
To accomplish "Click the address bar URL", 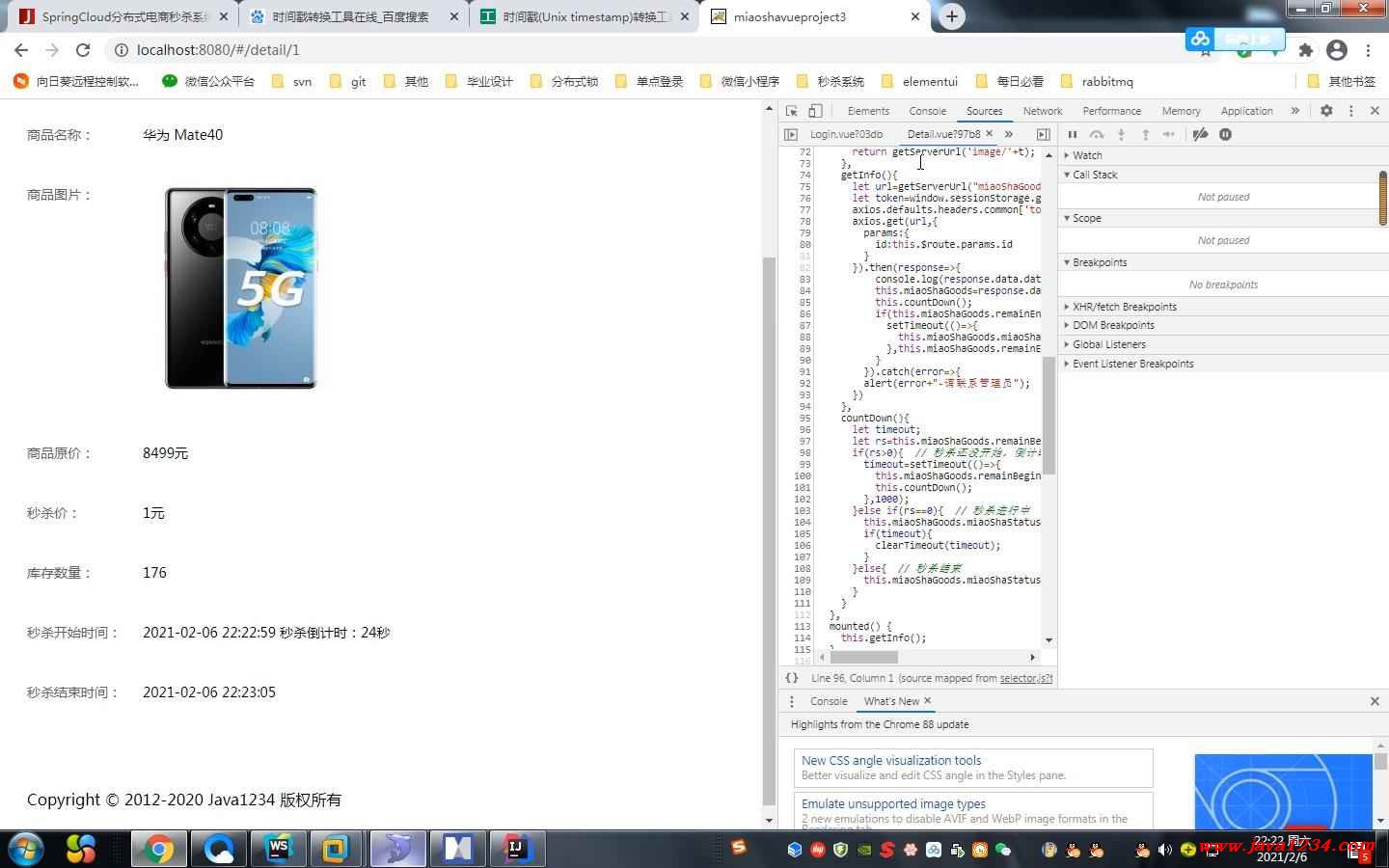I will tap(218, 50).
